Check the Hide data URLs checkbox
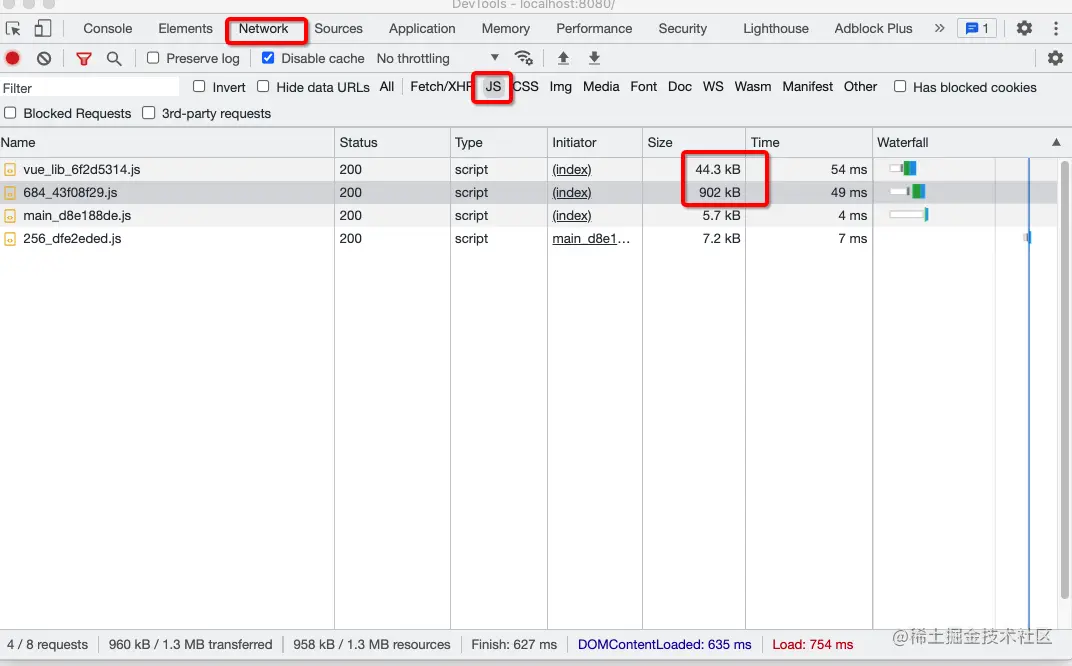This screenshot has width=1072, height=666. click(x=263, y=86)
